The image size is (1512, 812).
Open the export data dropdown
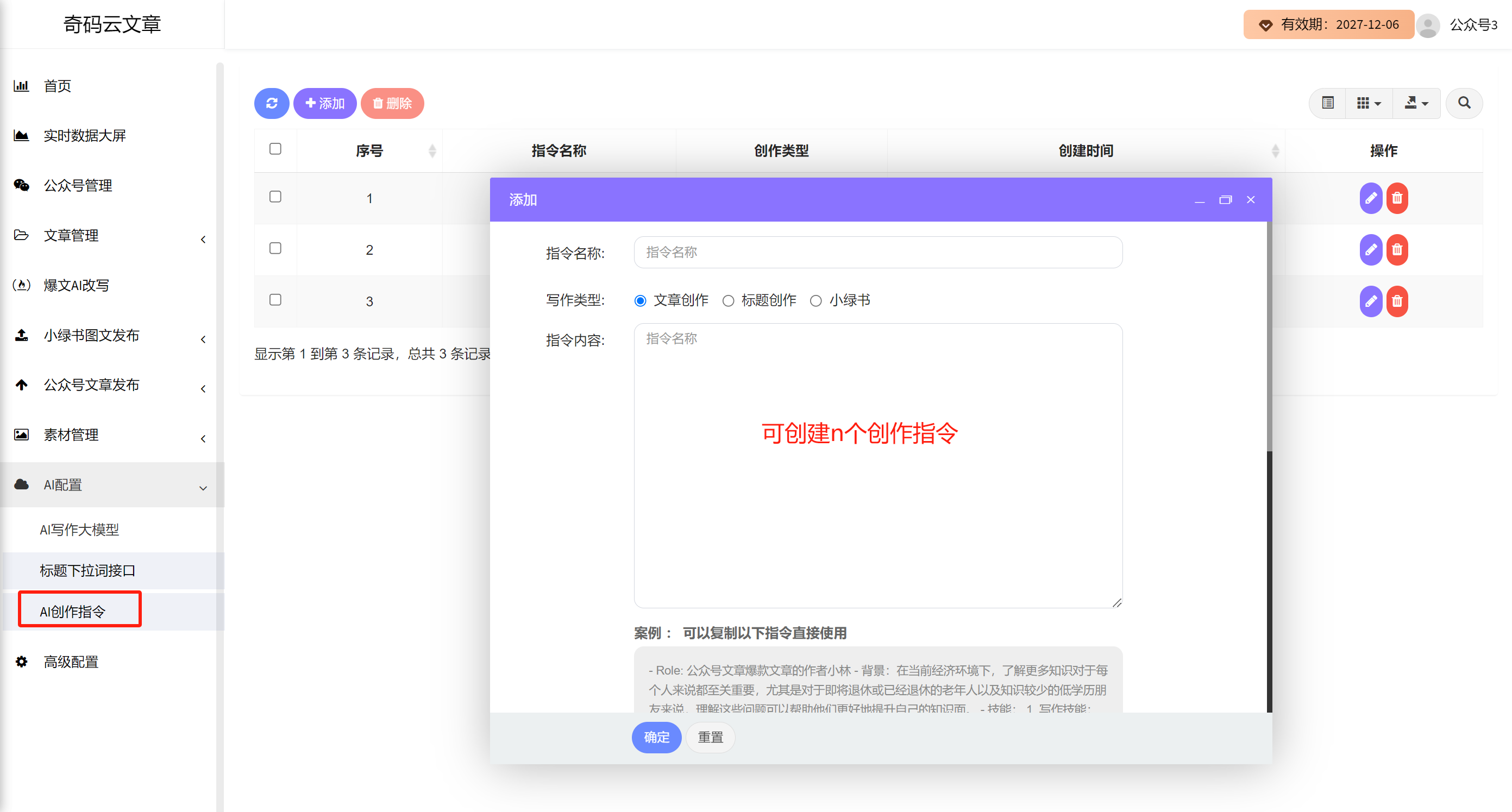tap(1416, 103)
